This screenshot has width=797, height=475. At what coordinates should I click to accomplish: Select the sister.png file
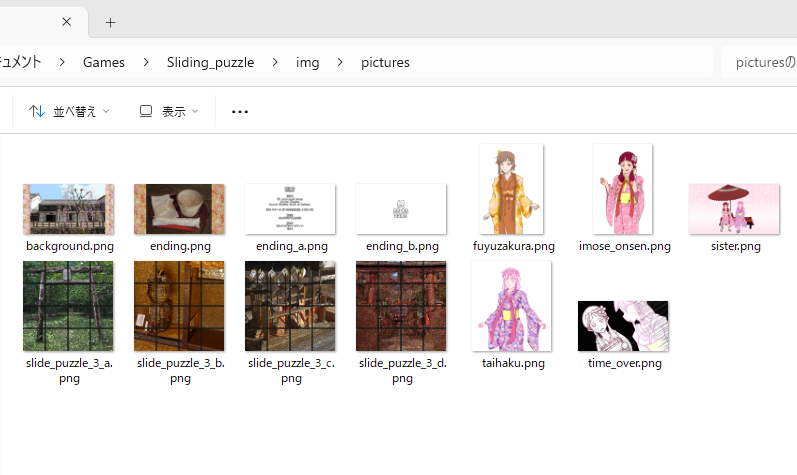pyautogui.click(x=734, y=209)
